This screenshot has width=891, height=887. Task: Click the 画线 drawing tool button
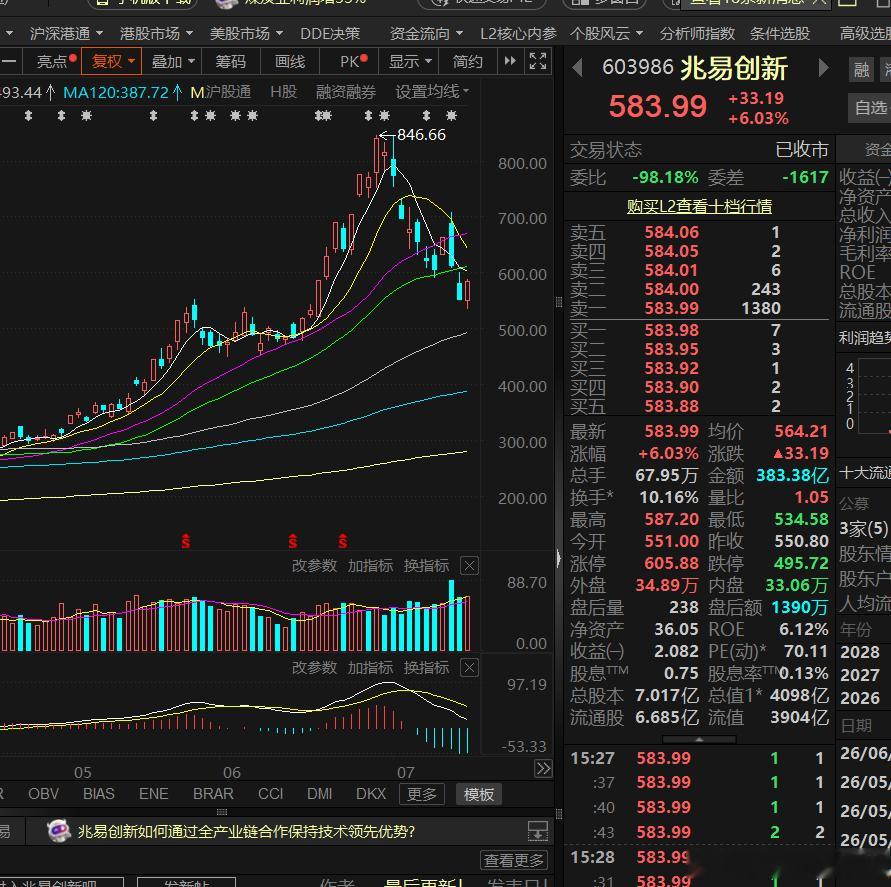pyautogui.click(x=290, y=61)
